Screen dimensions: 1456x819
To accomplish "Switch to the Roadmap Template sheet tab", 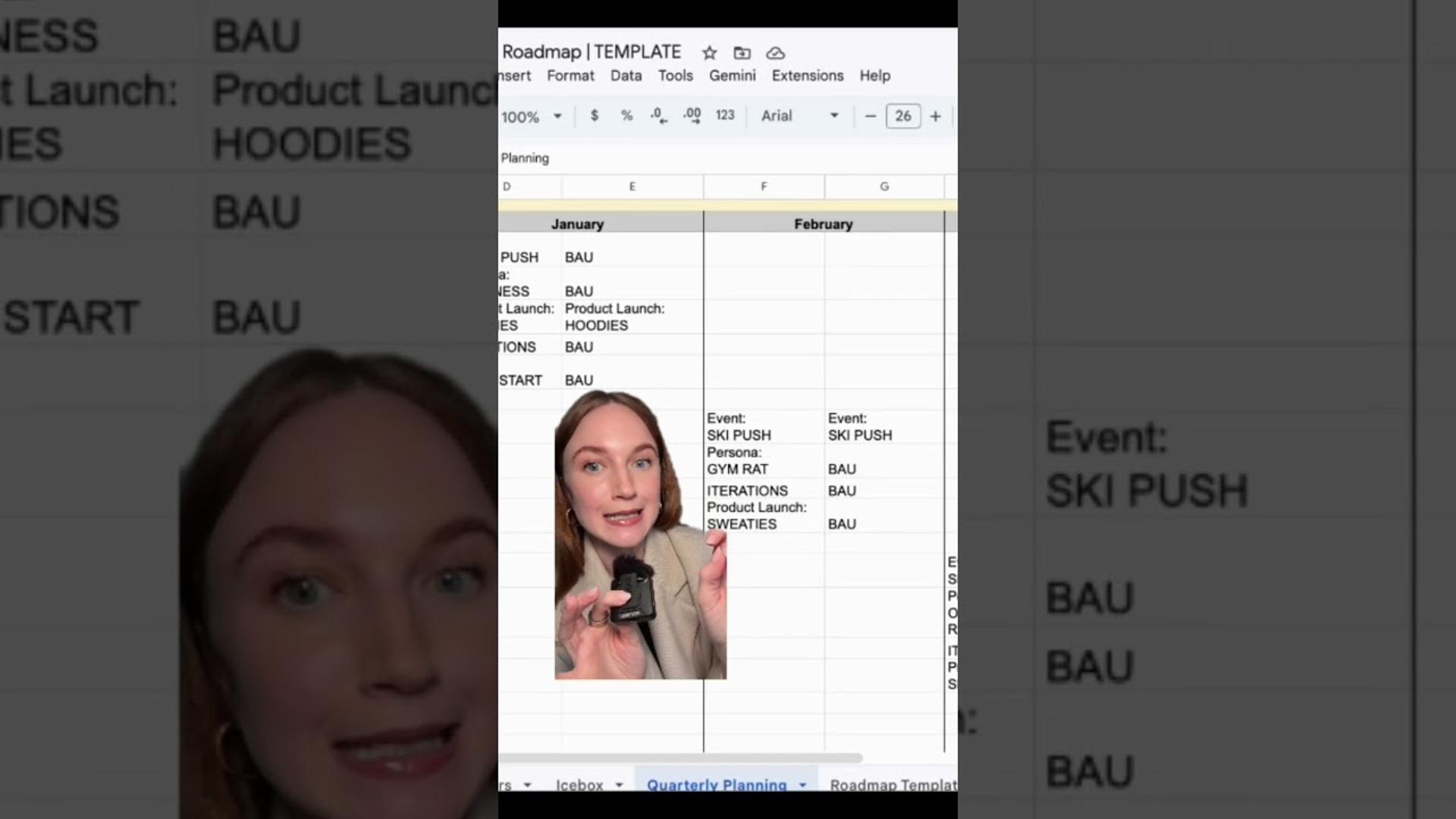I will (x=892, y=785).
